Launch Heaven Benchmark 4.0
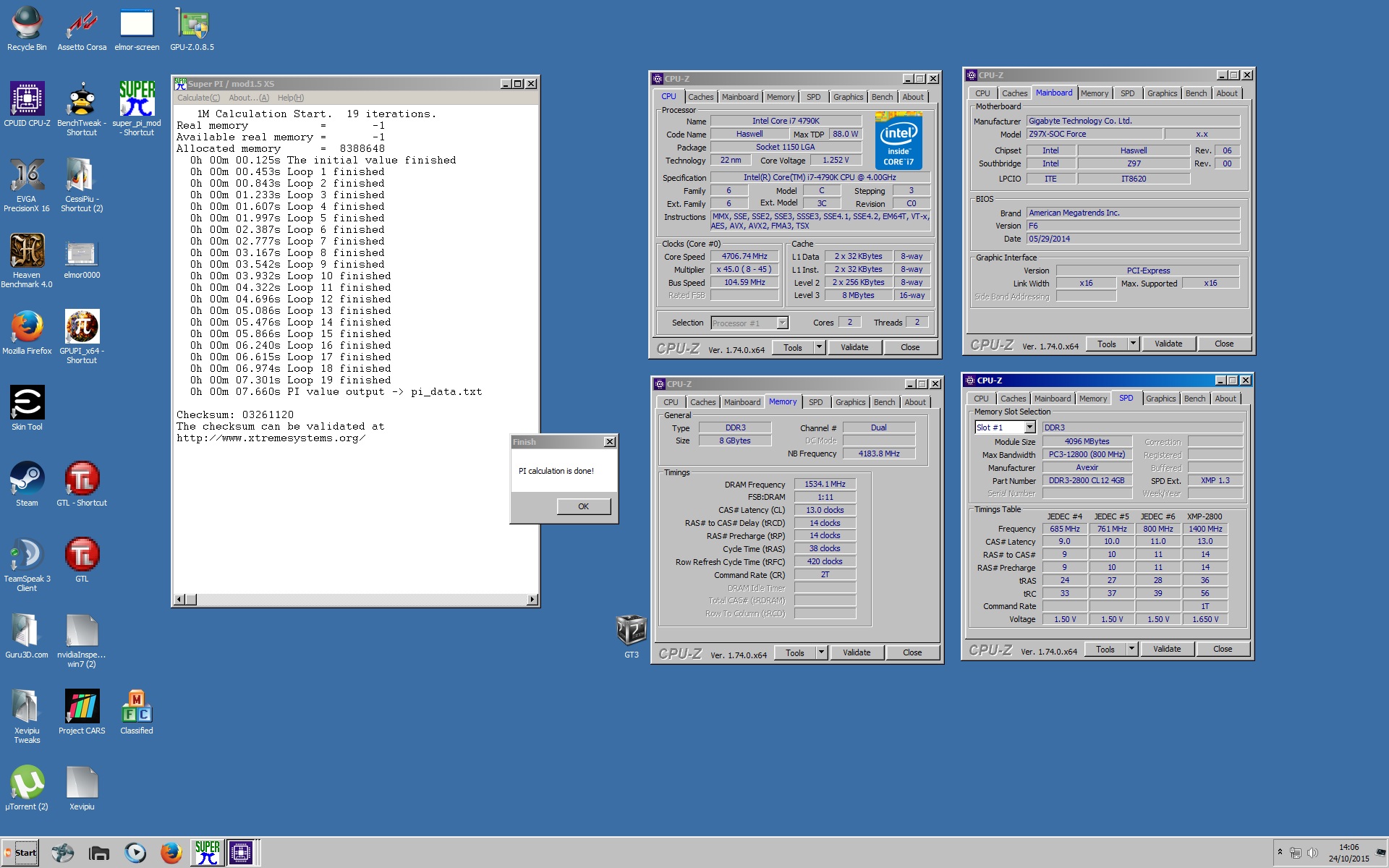 click(27, 261)
